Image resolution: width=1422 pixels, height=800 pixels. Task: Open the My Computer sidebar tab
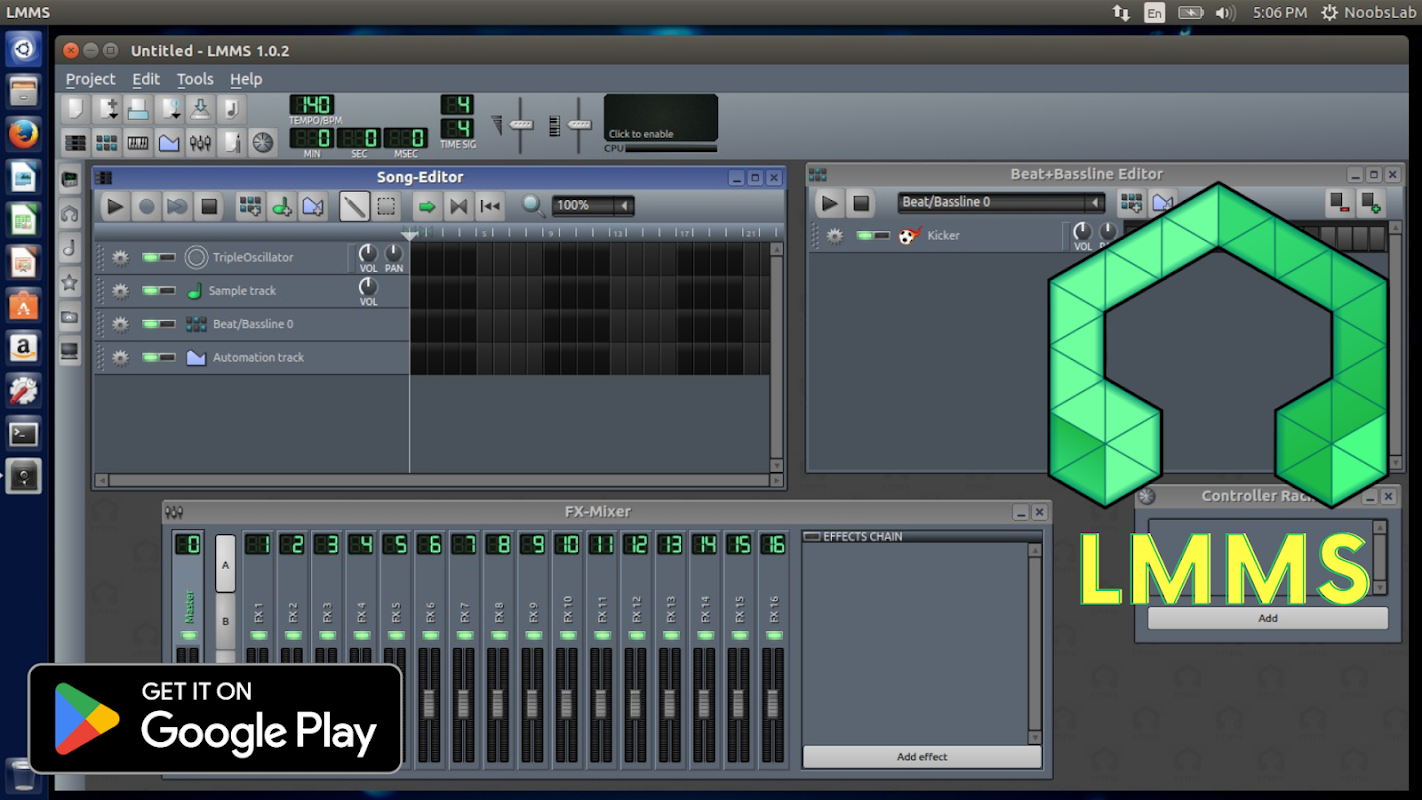[x=70, y=350]
